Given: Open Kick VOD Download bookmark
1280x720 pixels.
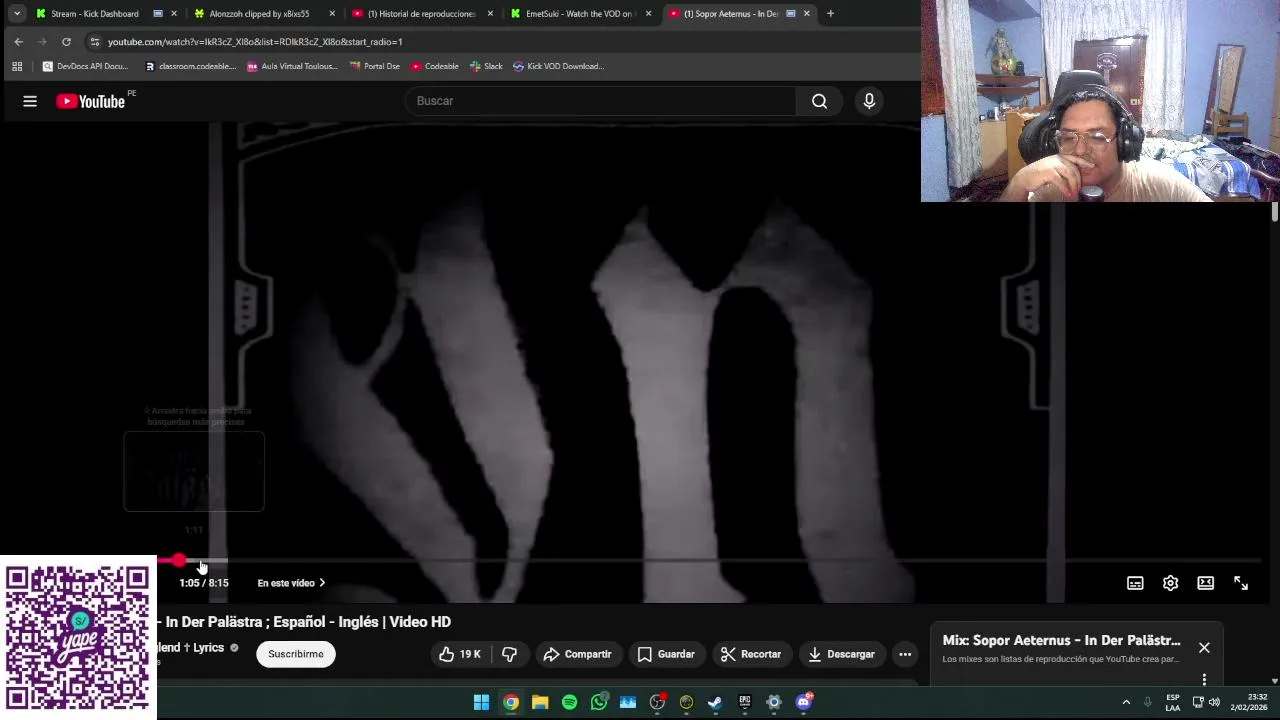Looking at the screenshot, I should click(x=558, y=66).
